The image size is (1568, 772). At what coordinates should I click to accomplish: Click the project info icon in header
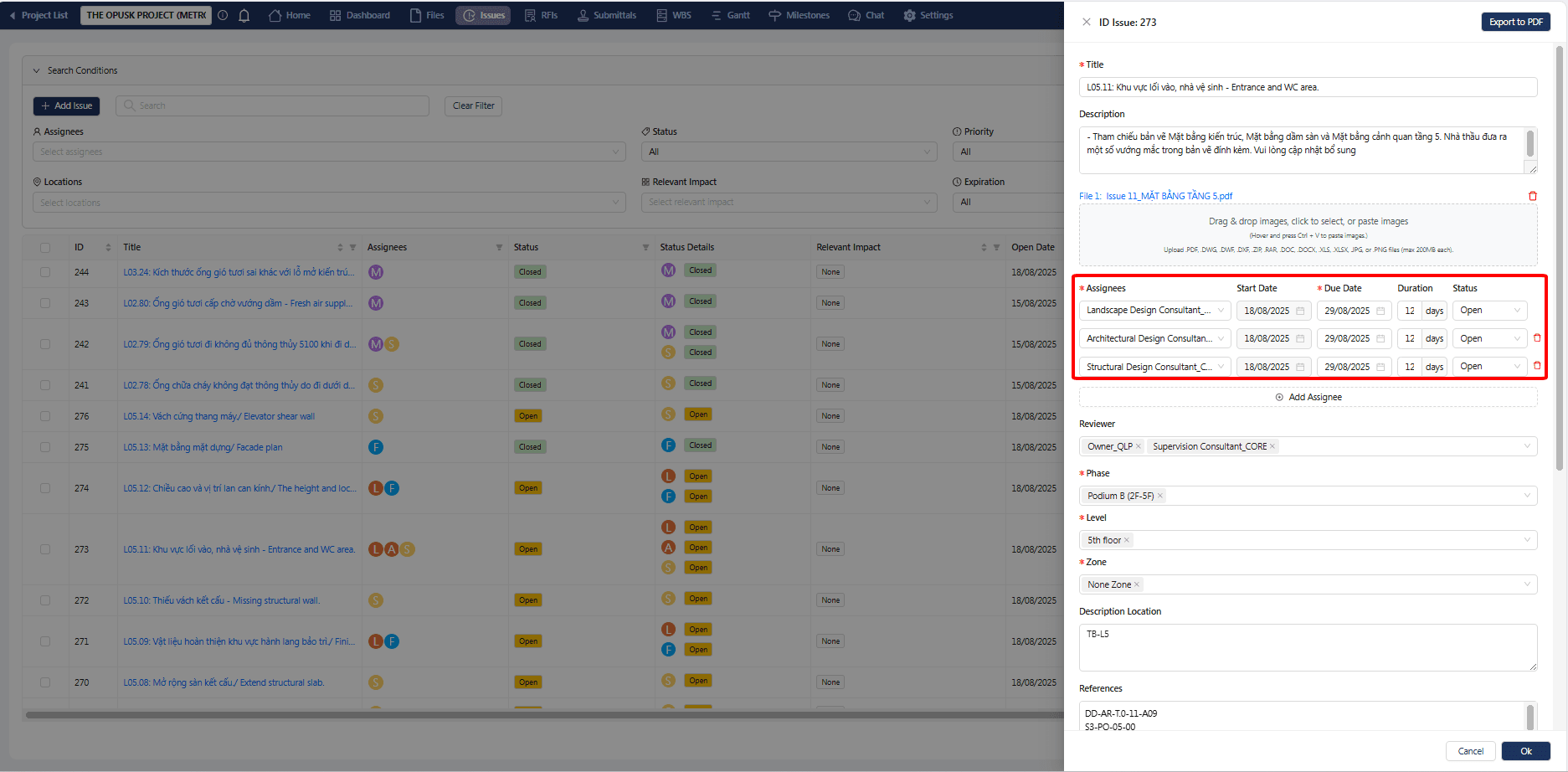coord(223,15)
